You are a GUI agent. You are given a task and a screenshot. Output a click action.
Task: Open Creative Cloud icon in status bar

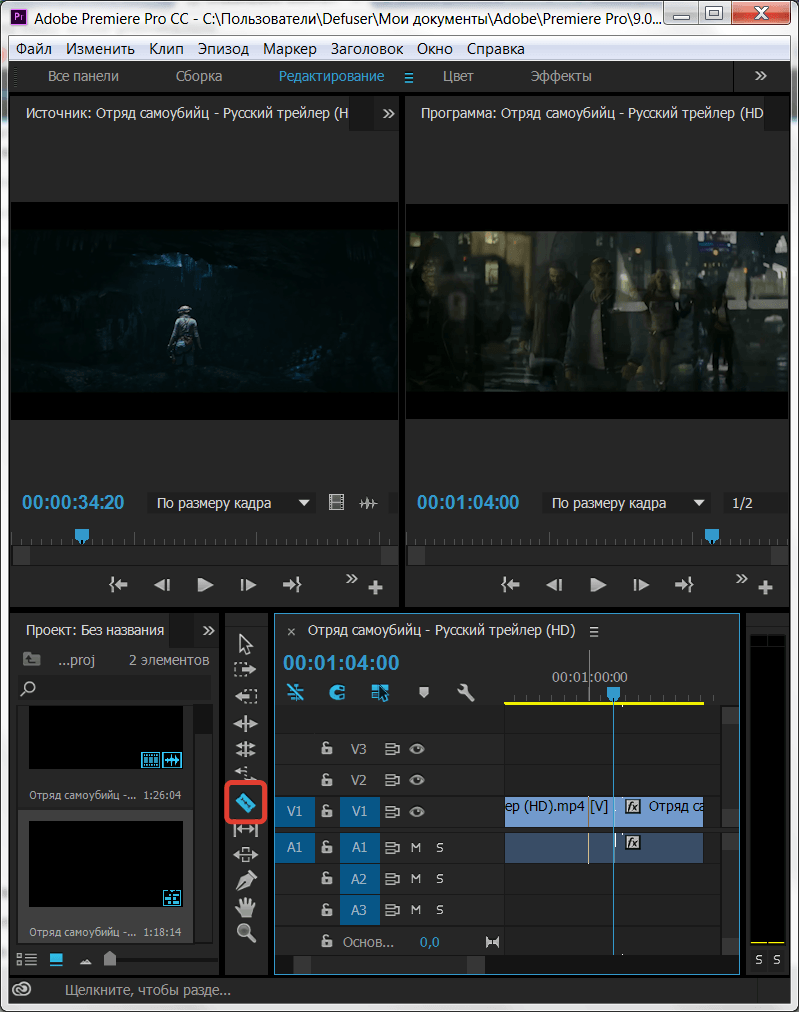[x=22, y=989]
